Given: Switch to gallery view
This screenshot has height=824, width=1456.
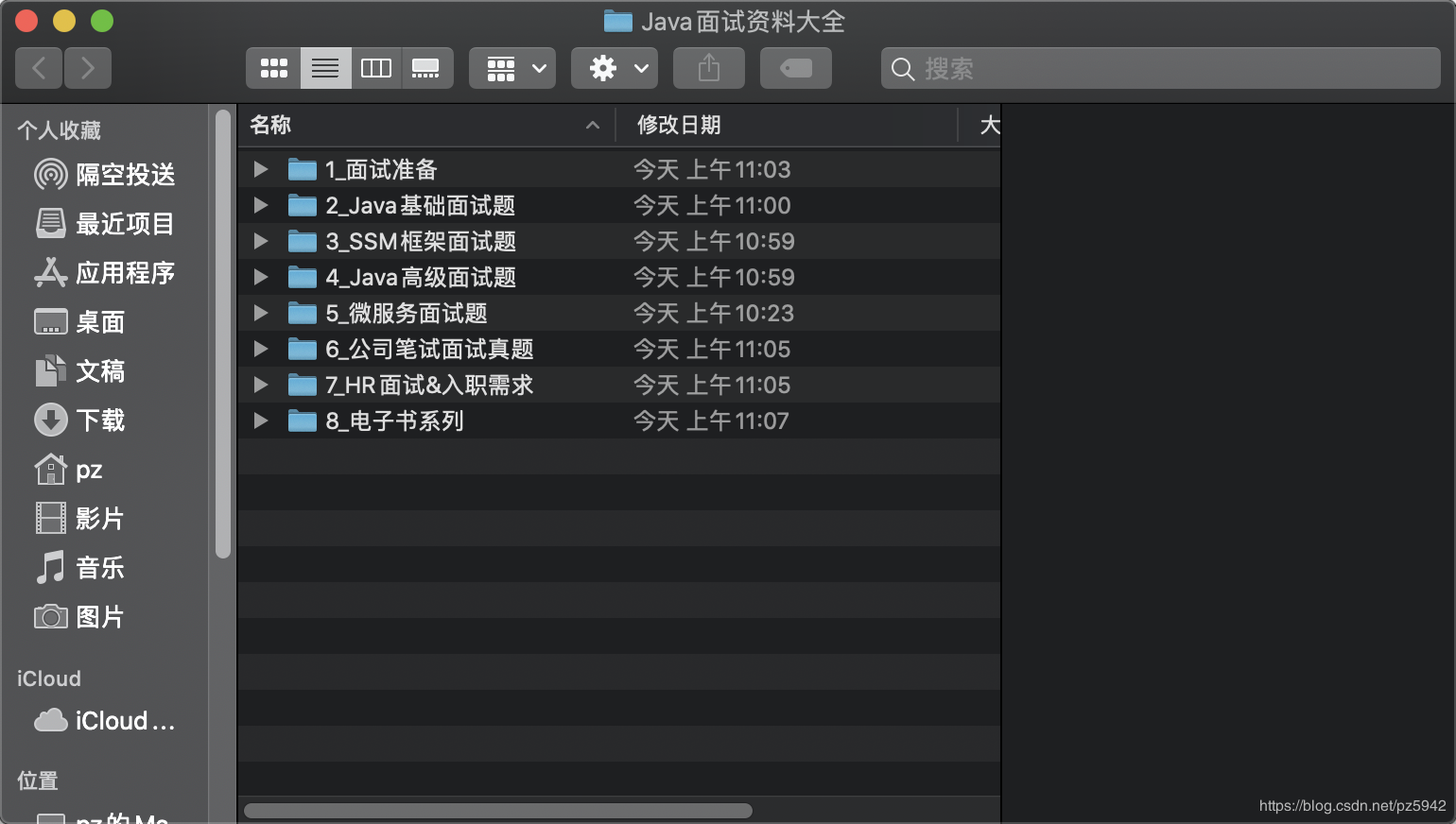Looking at the screenshot, I should pos(426,67).
